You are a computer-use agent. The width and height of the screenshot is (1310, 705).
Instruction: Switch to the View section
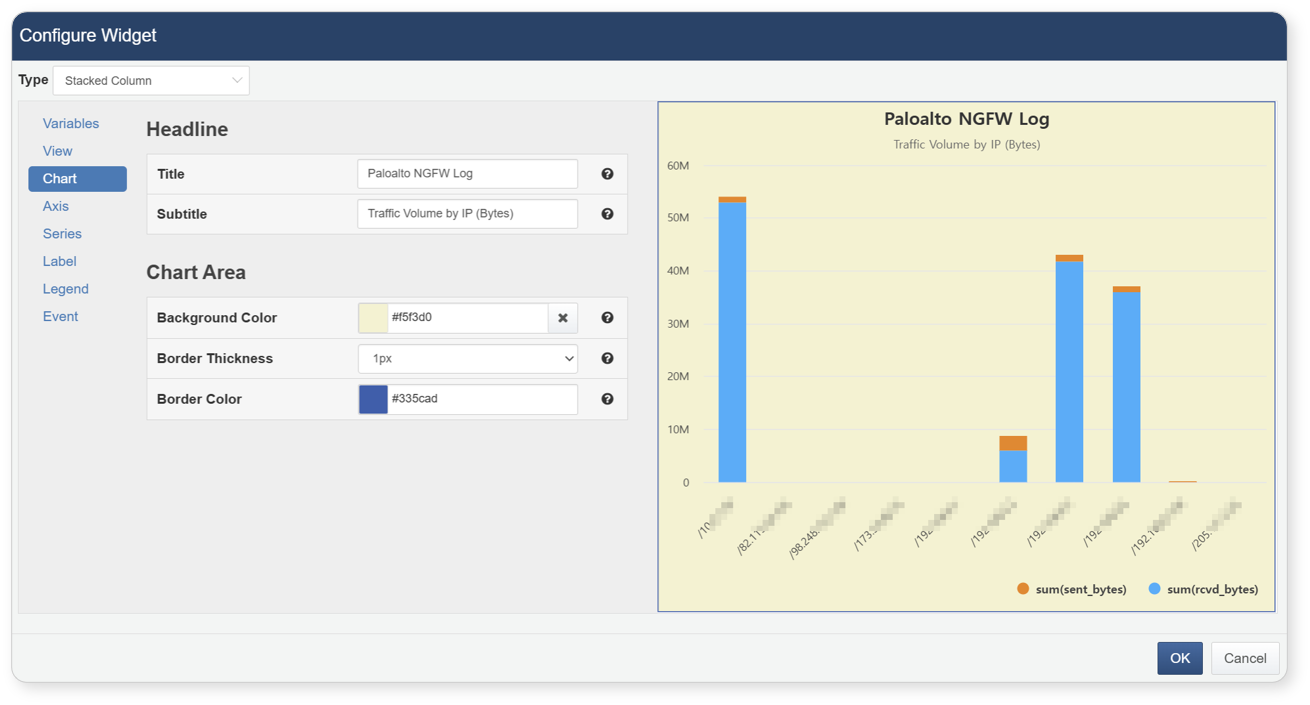pyautogui.click(x=57, y=151)
